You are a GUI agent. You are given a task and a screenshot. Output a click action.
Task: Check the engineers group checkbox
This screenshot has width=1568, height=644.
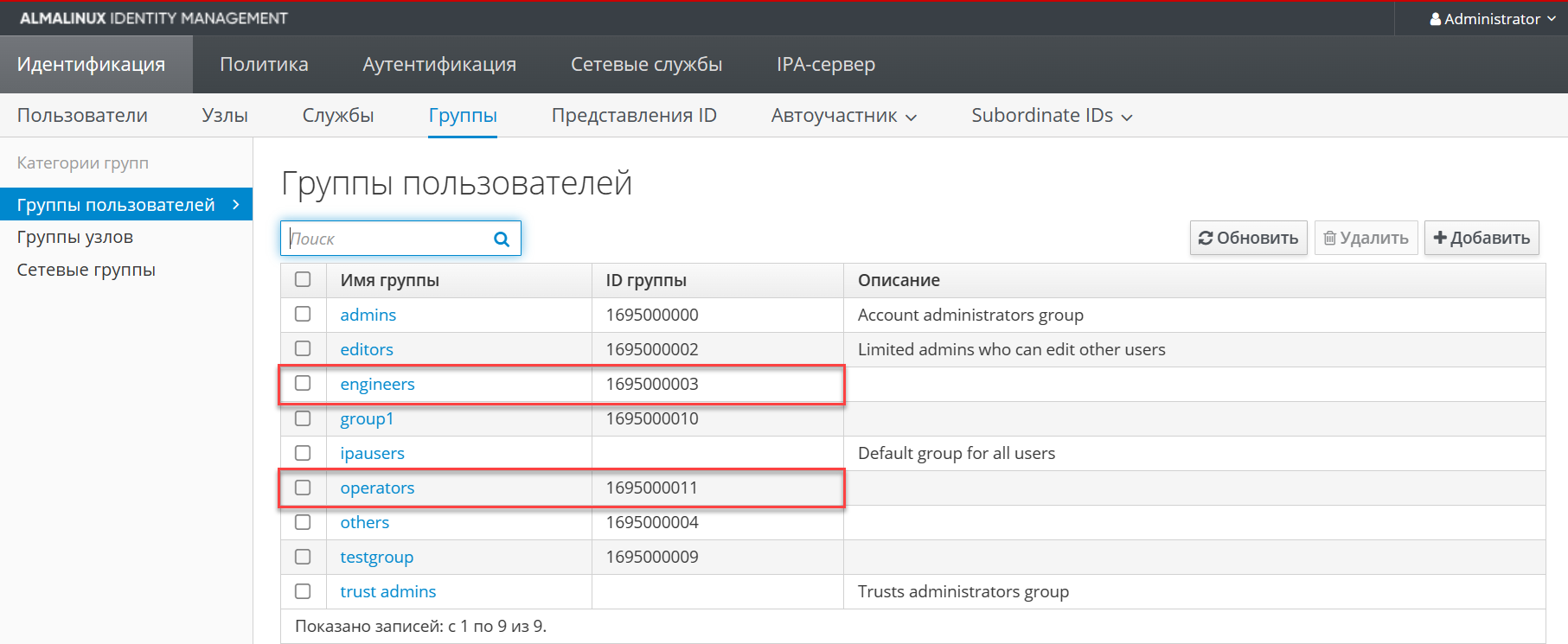[303, 383]
